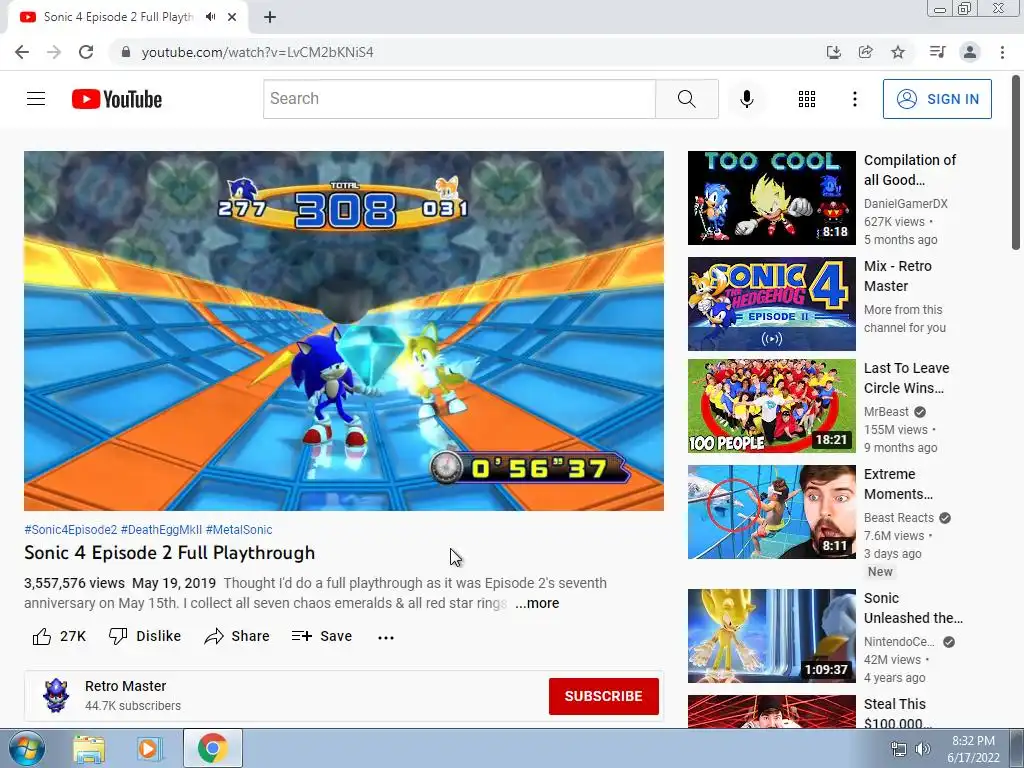This screenshot has height=768, width=1024.
Task: Click the Chrome taskbar icon
Action: coord(212,748)
